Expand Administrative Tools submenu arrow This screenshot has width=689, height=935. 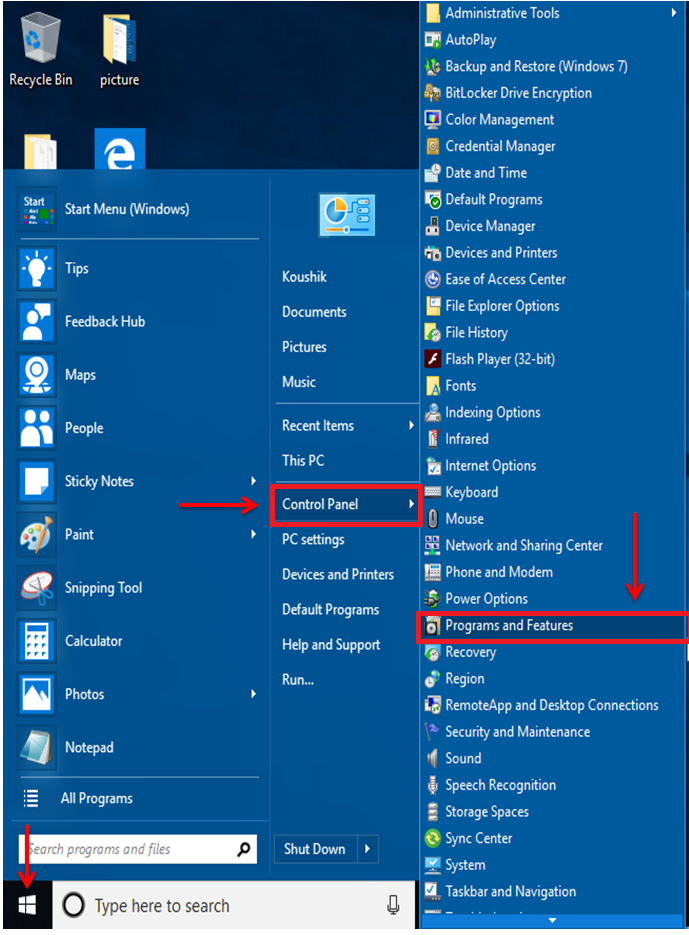[673, 13]
